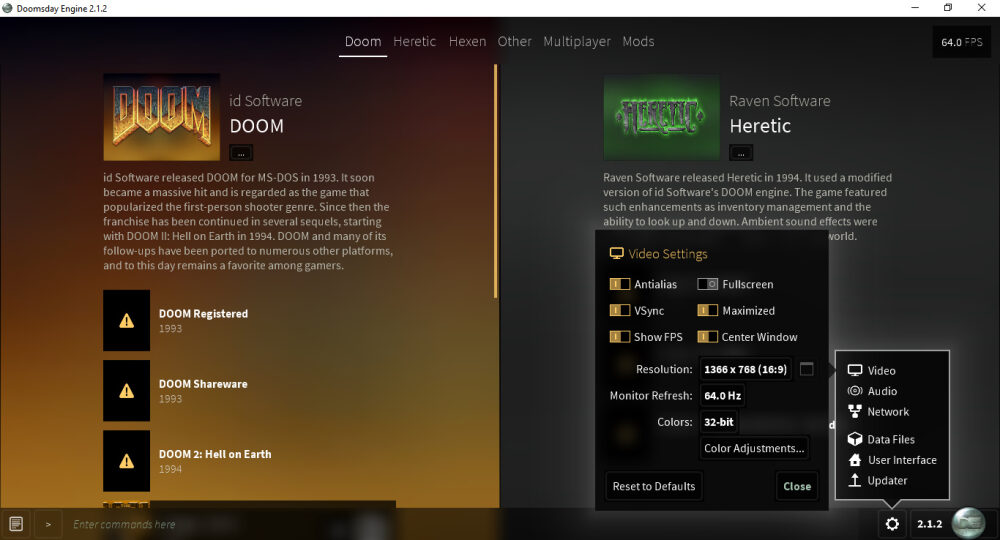Click the Doom column scrollbar
The image size is (1000, 540).
coord(496,181)
